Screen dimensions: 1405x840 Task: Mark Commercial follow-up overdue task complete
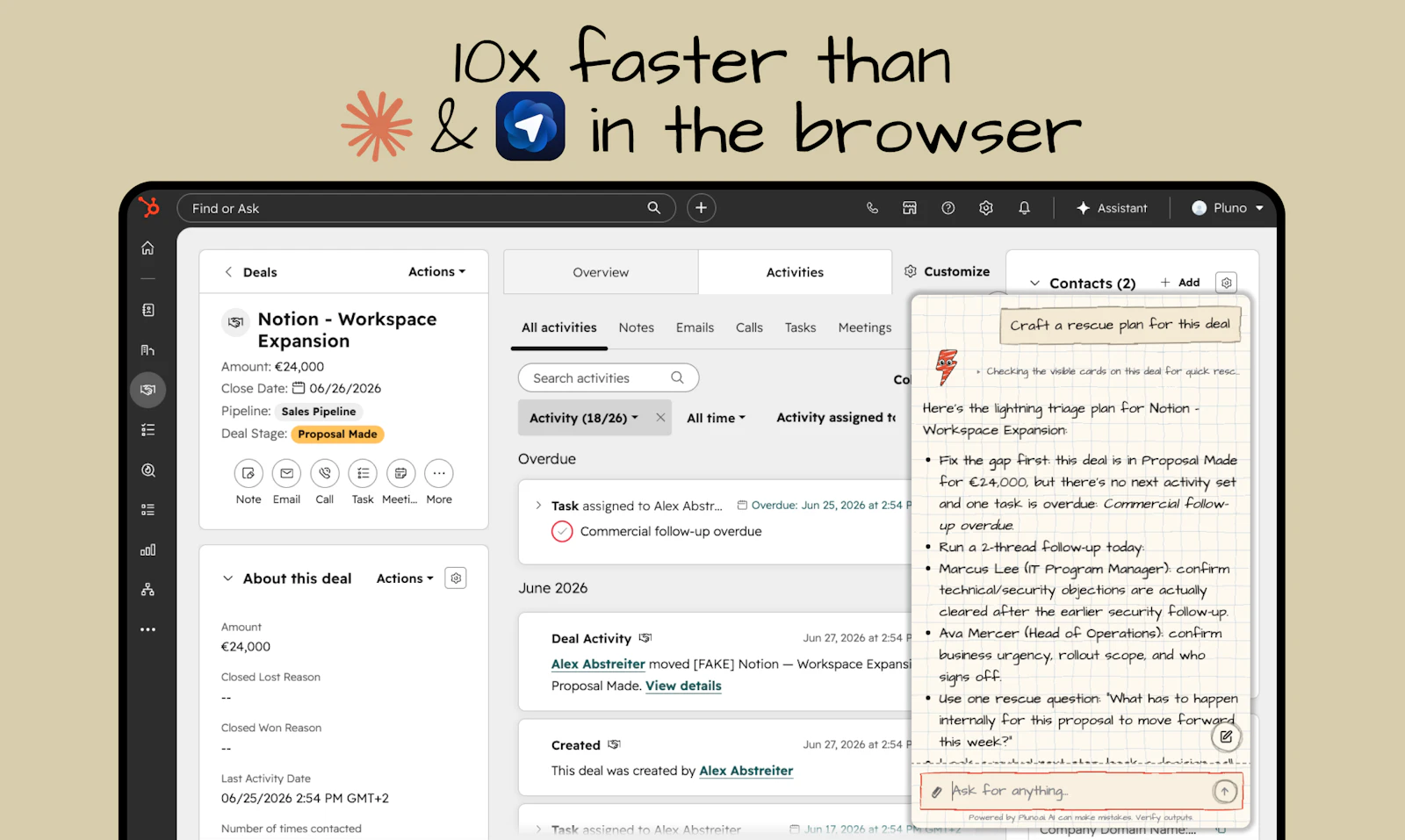tap(562, 531)
